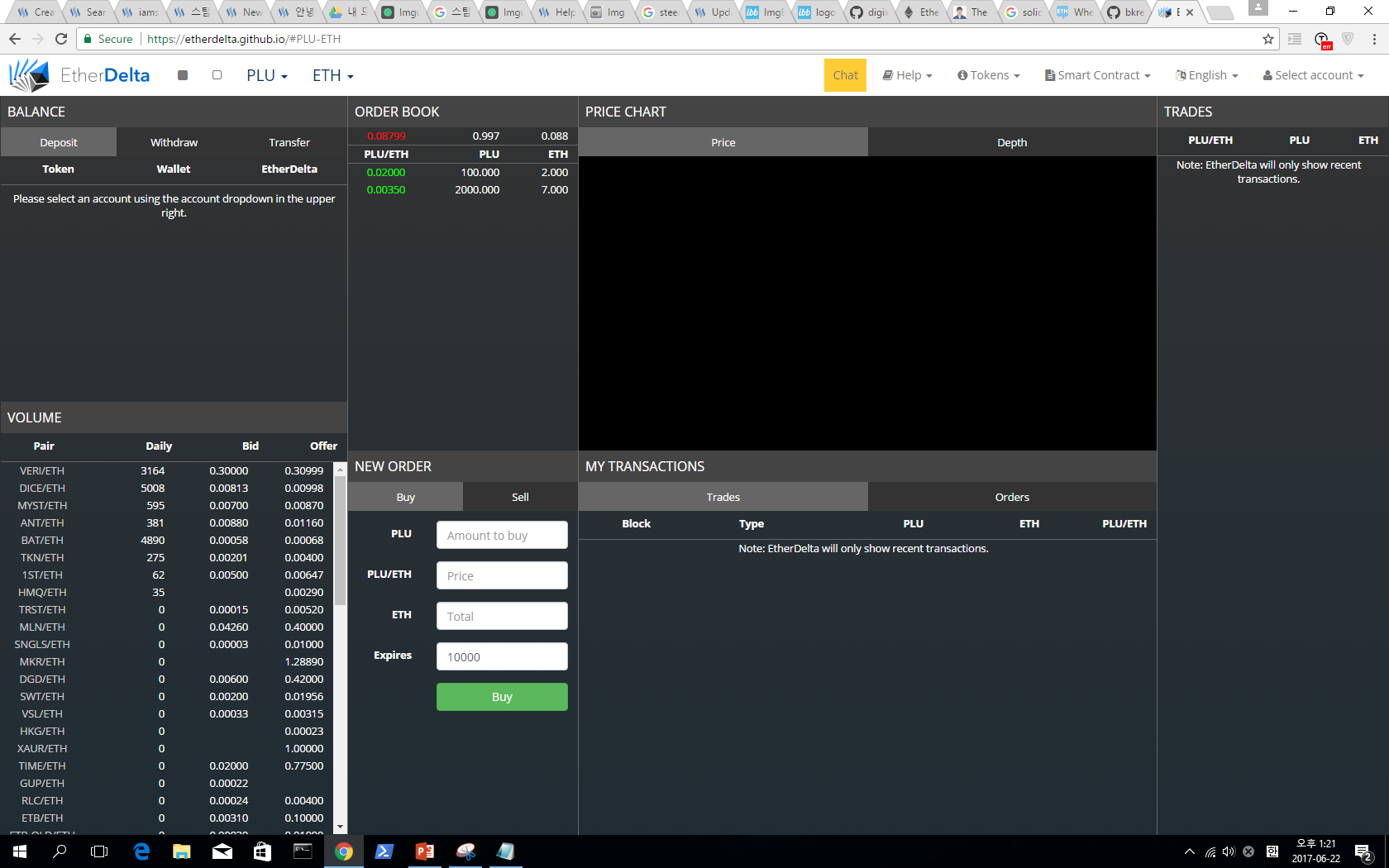Switch to the 'bkre' GitHub browser tab
Image resolution: width=1389 pixels, height=868 pixels.
[x=1126, y=12]
